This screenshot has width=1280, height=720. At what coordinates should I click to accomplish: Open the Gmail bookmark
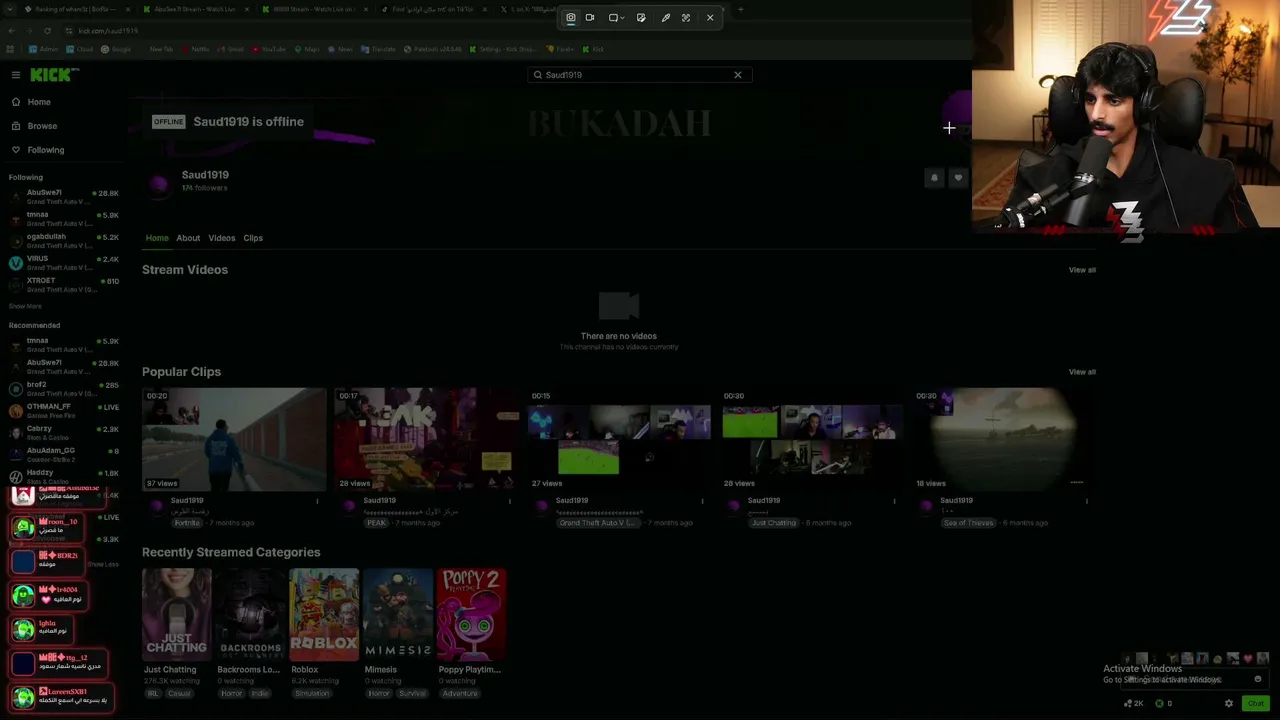232,49
